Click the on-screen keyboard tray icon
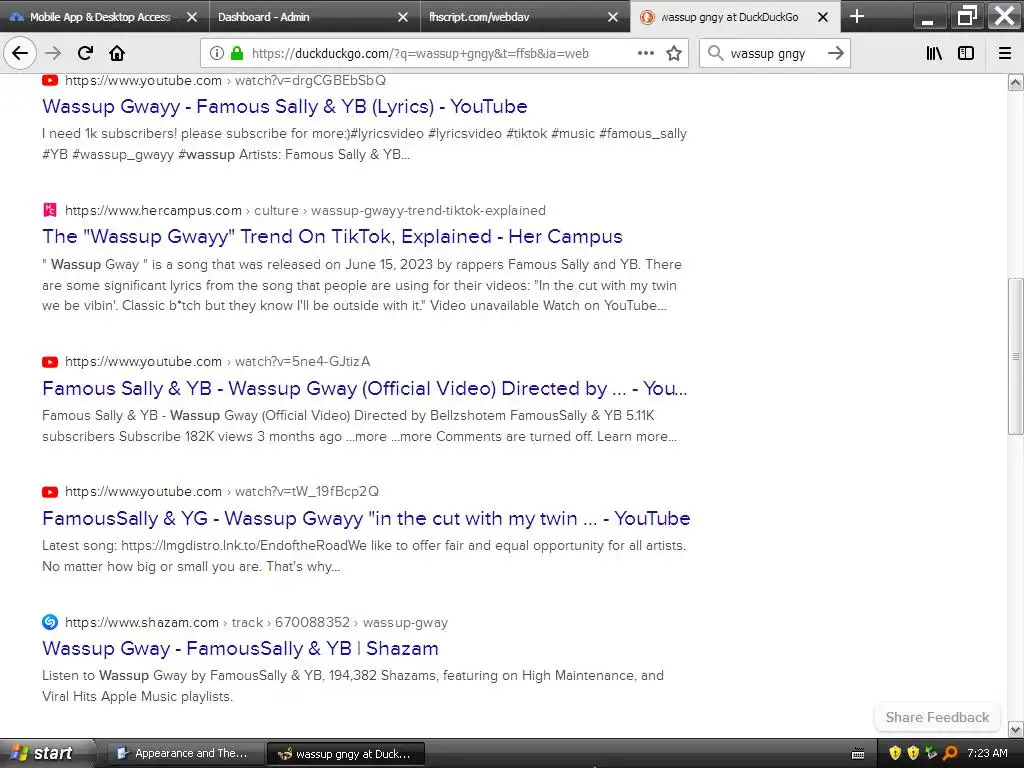 tap(858, 754)
